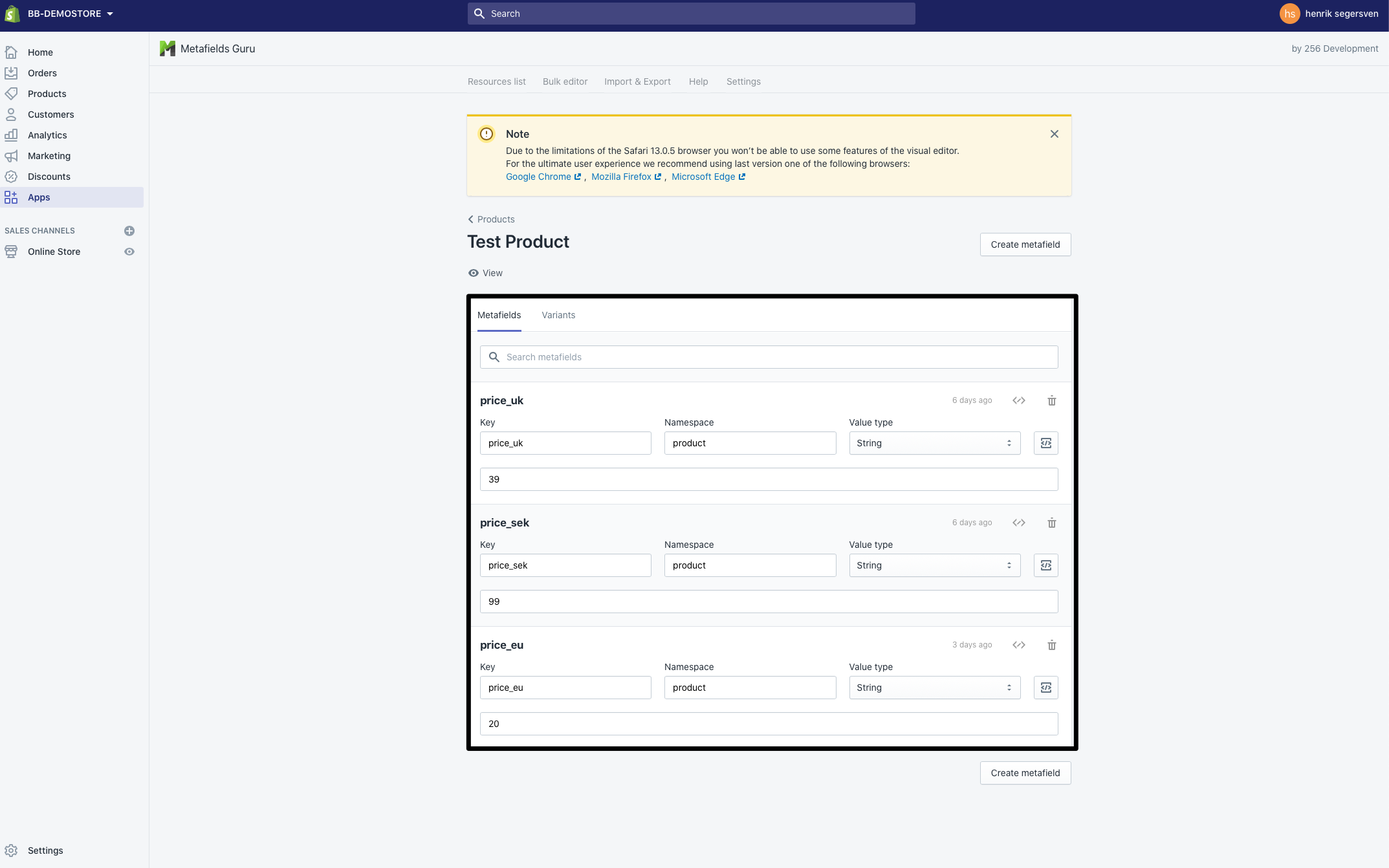Add a sales channel with plus icon
The image size is (1389, 868).
pyautogui.click(x=129, y=231)
